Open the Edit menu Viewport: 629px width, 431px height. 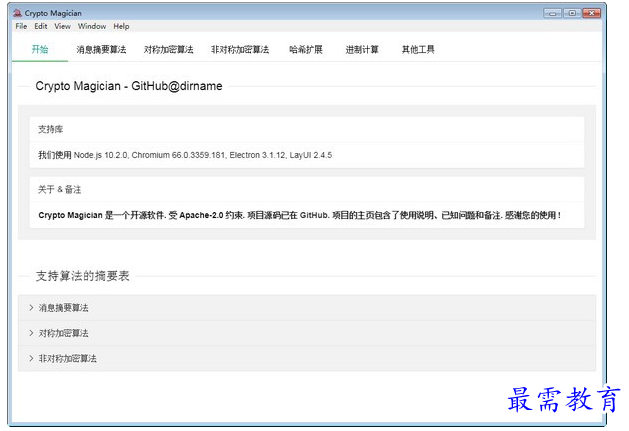tap(41, 26)
